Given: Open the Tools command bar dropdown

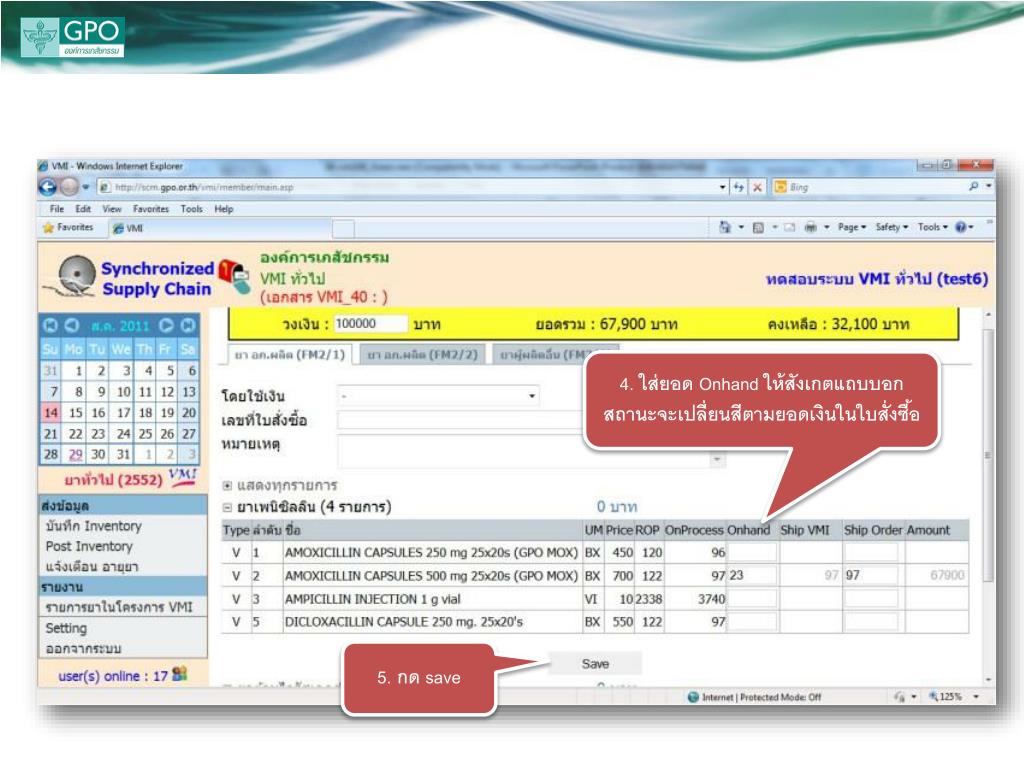Looking at the screenshot, I should click(933, 227).
